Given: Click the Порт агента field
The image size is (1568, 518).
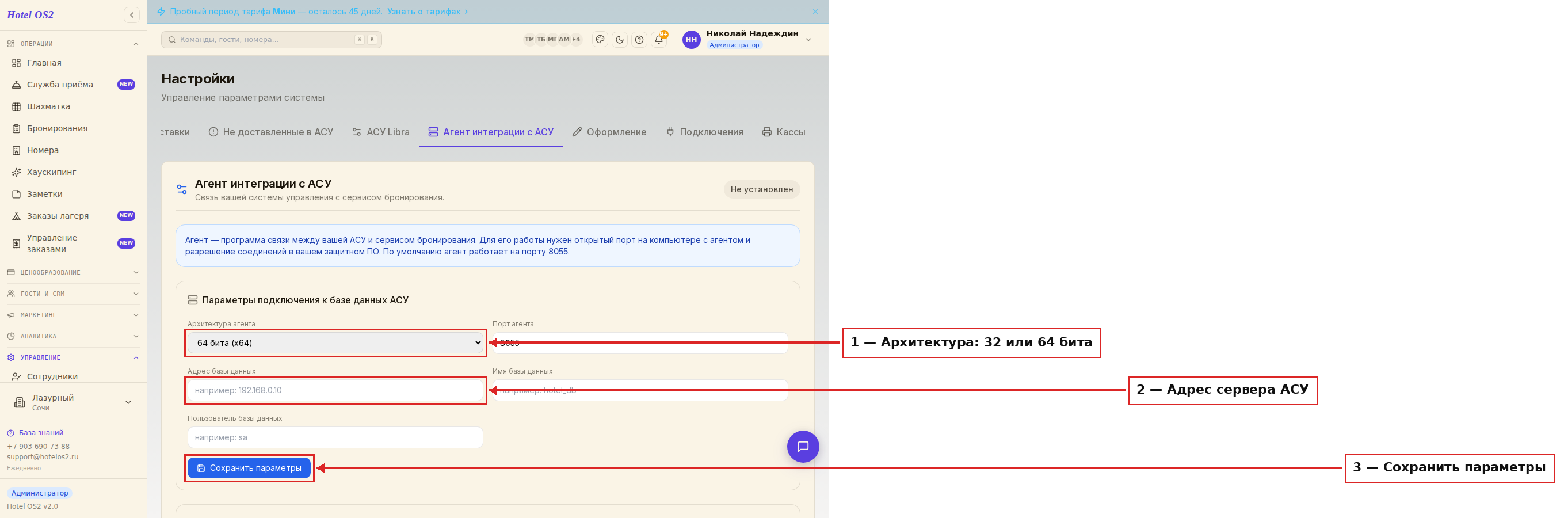Looking at the screenshot, I should tap(640, 343).
